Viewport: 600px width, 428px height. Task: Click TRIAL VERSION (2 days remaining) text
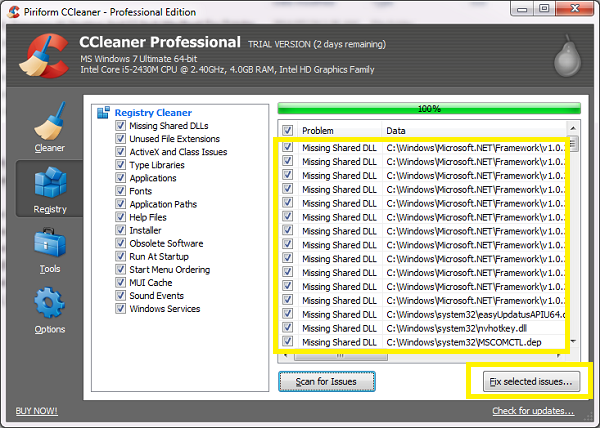[317, 44]
